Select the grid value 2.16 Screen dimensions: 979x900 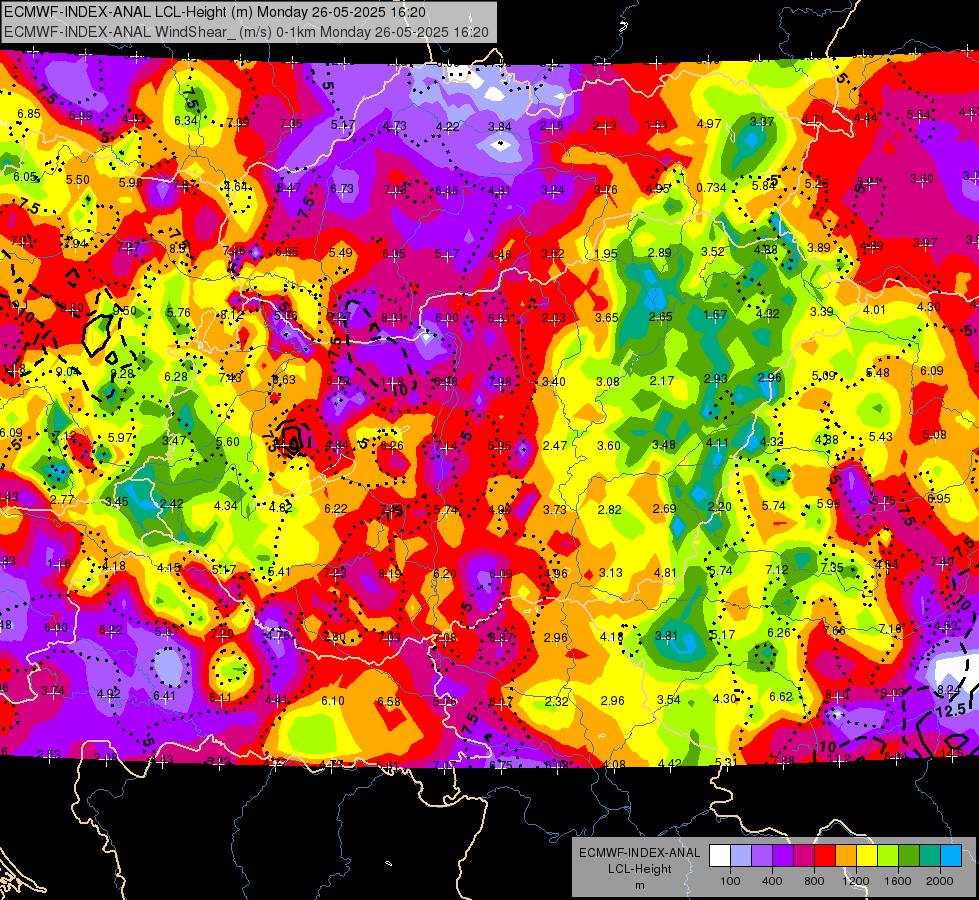(551, 126)
